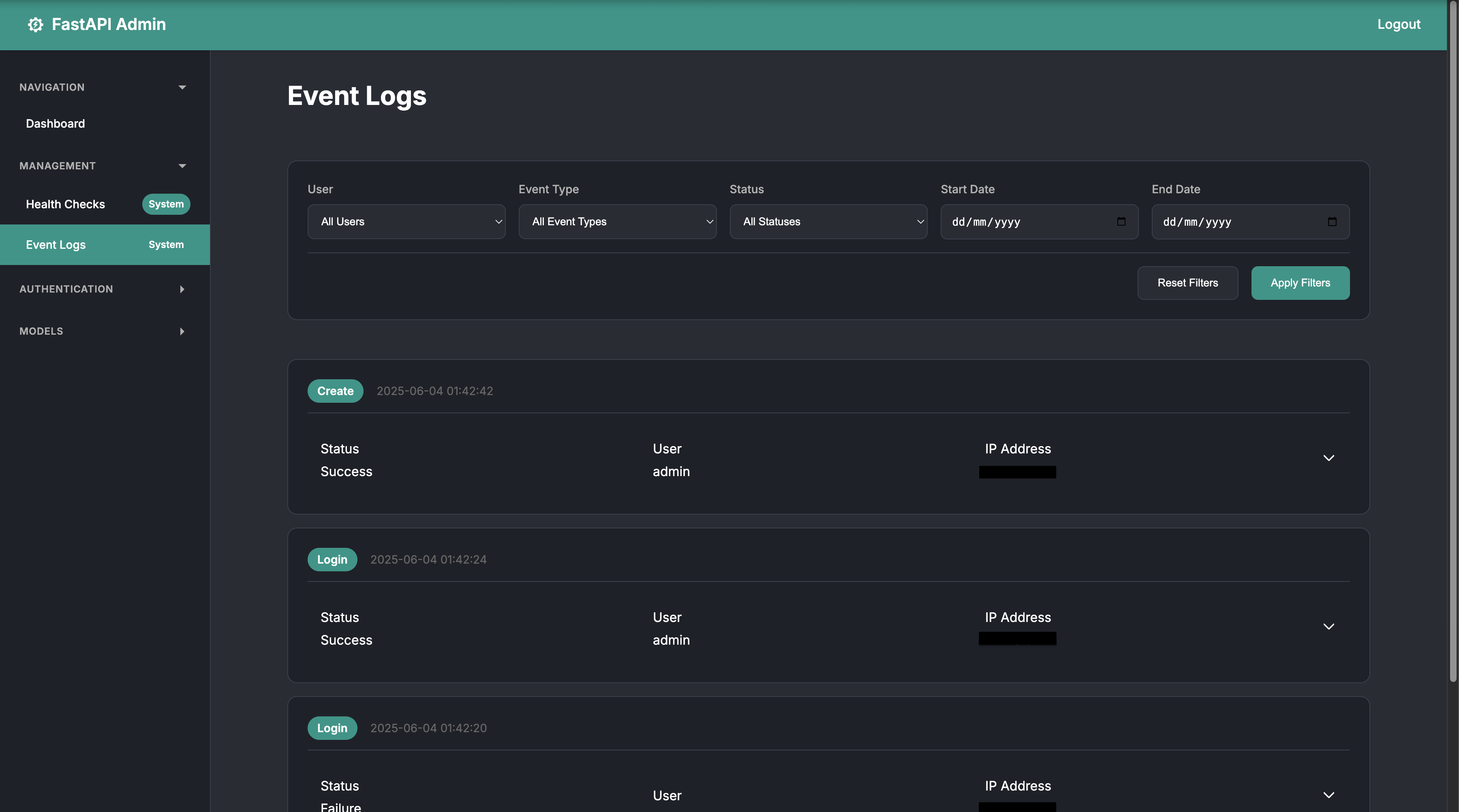Click the System badge beside Health Checks
This screenshot has width=1459, height=812.
click(166, 204)
